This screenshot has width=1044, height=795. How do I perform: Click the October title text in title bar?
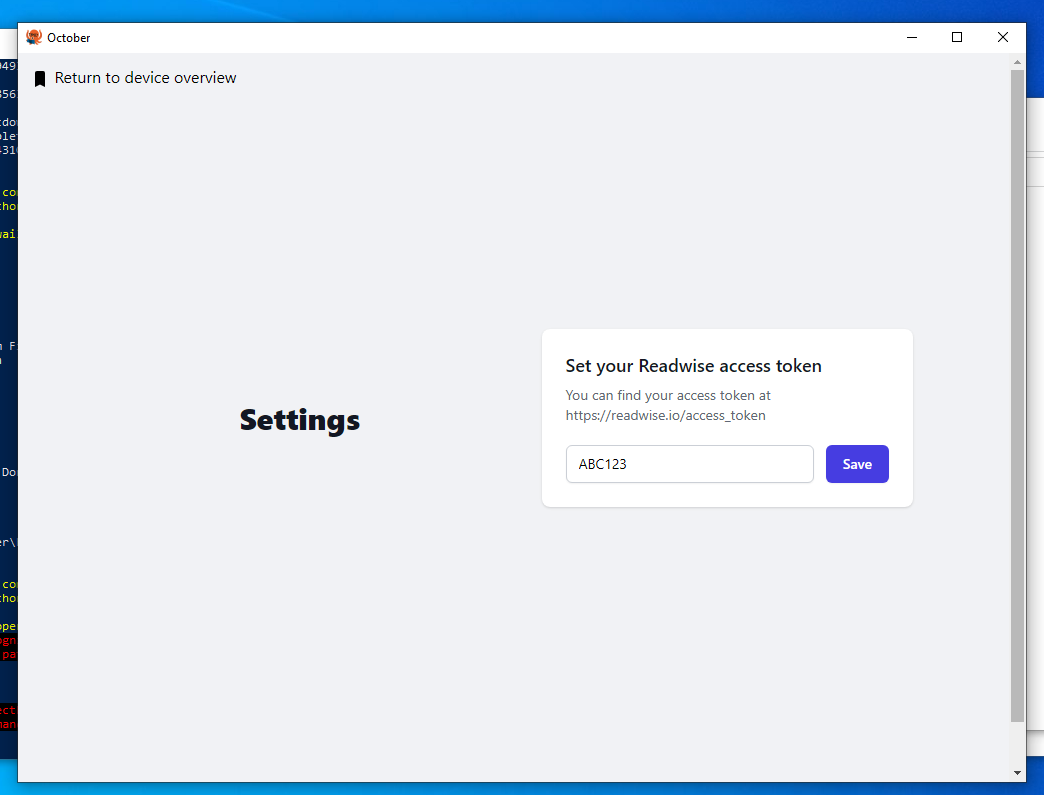[x=69, y=38]
